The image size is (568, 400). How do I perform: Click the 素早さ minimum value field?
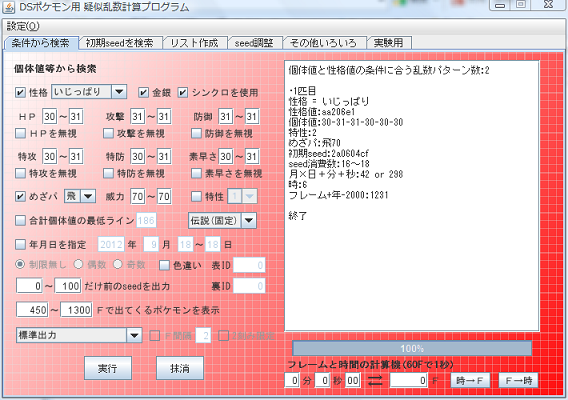(x=225, y=156)
